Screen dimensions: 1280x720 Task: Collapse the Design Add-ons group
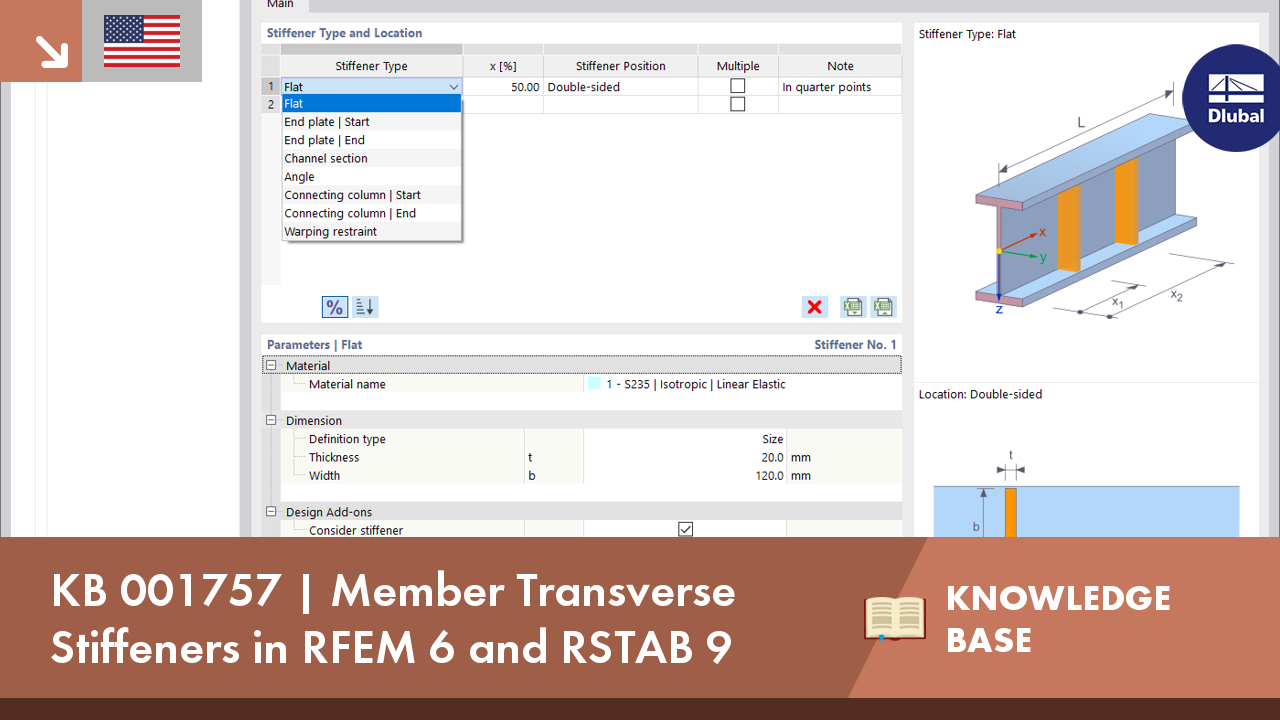tap(271, 512)
